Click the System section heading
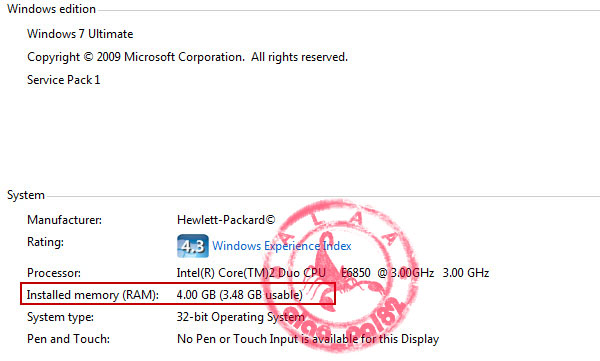 pos(26,195)
